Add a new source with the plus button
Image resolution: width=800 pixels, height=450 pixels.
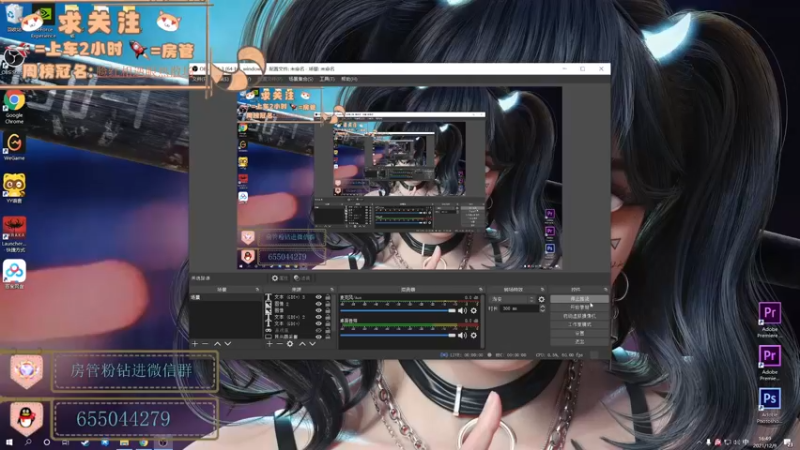(269, 344)
